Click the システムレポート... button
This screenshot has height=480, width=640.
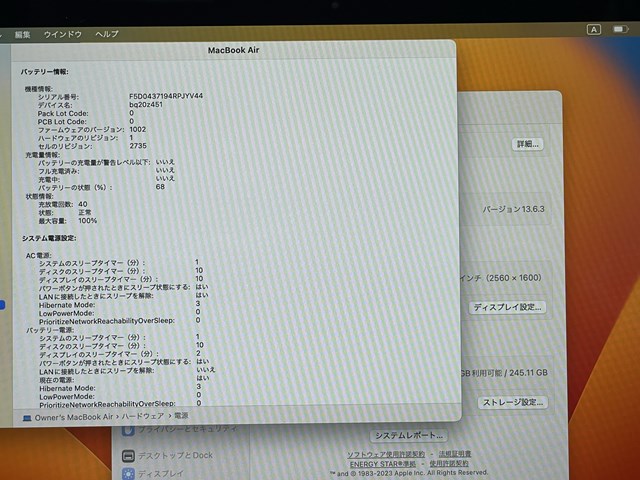click(x=408, y=436)
